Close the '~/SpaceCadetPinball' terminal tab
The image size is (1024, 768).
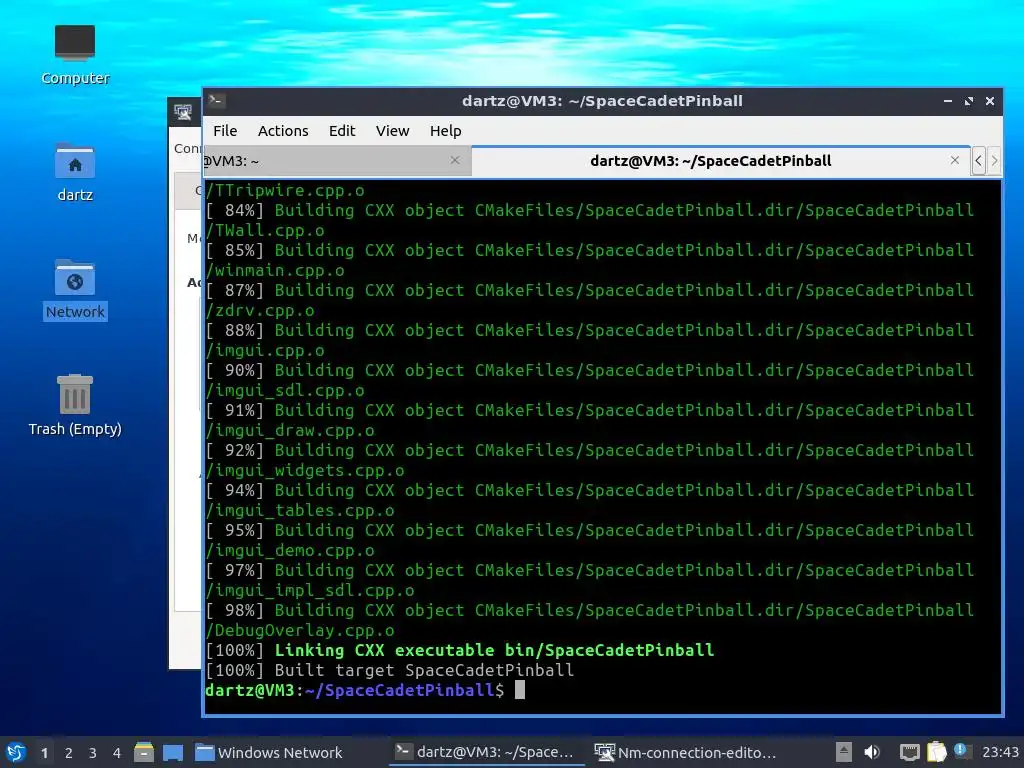(955, 160)
